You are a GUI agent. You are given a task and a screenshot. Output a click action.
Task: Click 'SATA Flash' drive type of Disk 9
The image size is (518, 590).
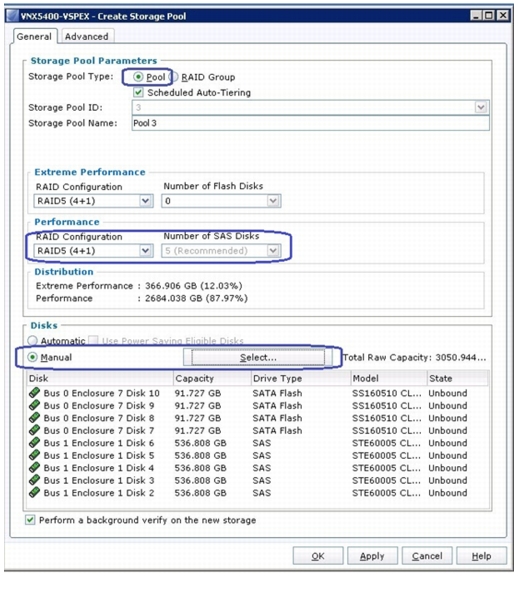point(277,405)
